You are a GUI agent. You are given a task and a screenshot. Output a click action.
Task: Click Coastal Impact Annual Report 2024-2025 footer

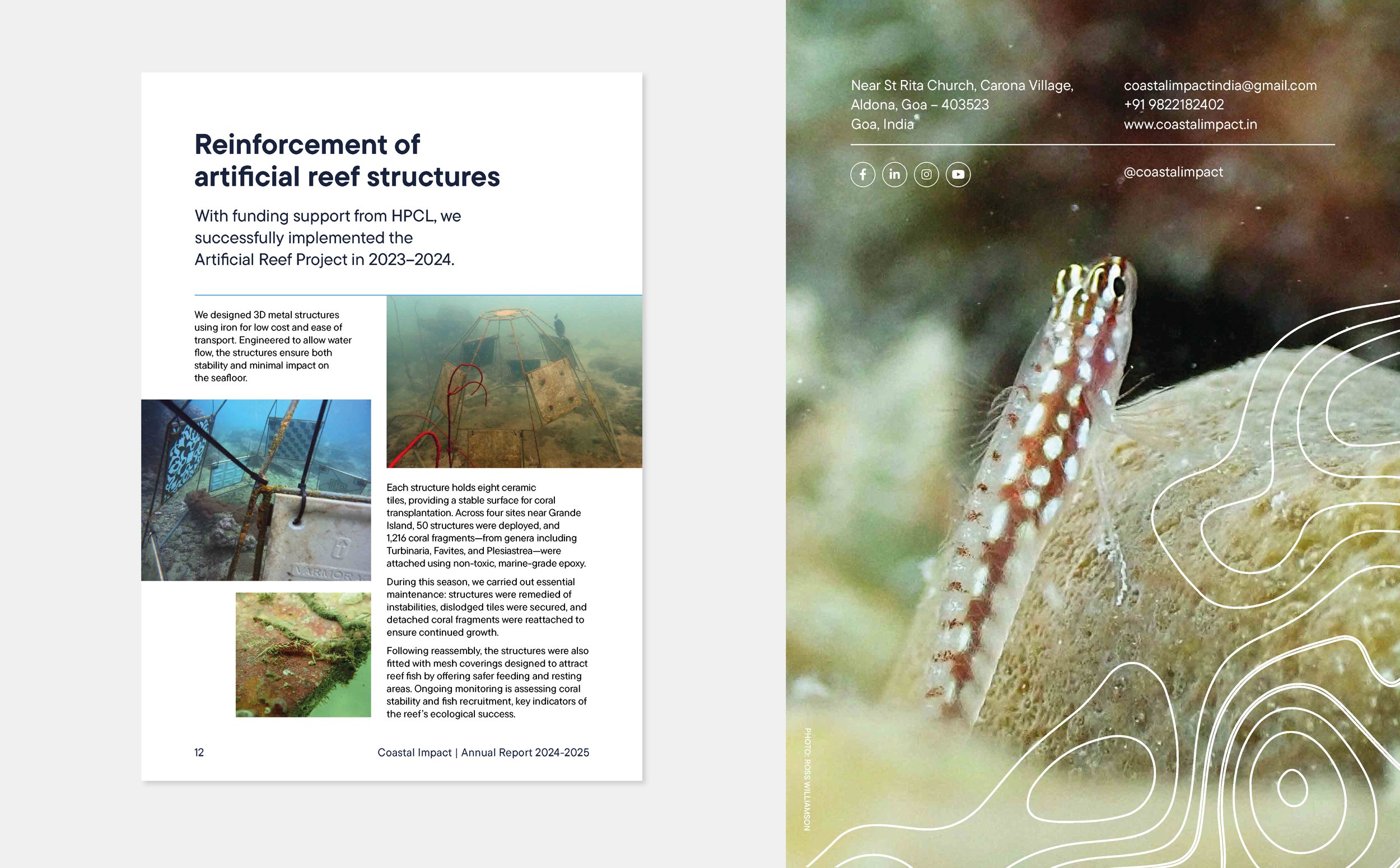(x=483, y=753)
